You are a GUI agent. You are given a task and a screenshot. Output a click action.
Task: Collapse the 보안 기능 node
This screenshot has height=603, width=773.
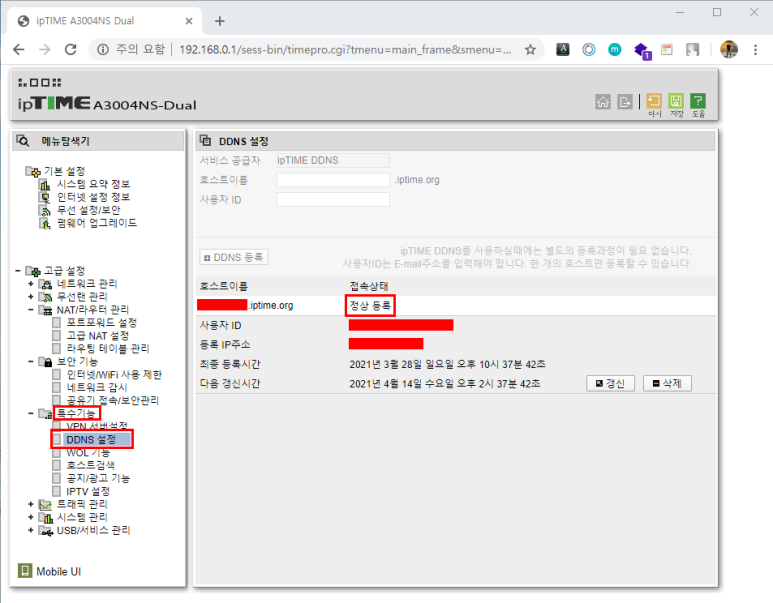coord(31,361)
